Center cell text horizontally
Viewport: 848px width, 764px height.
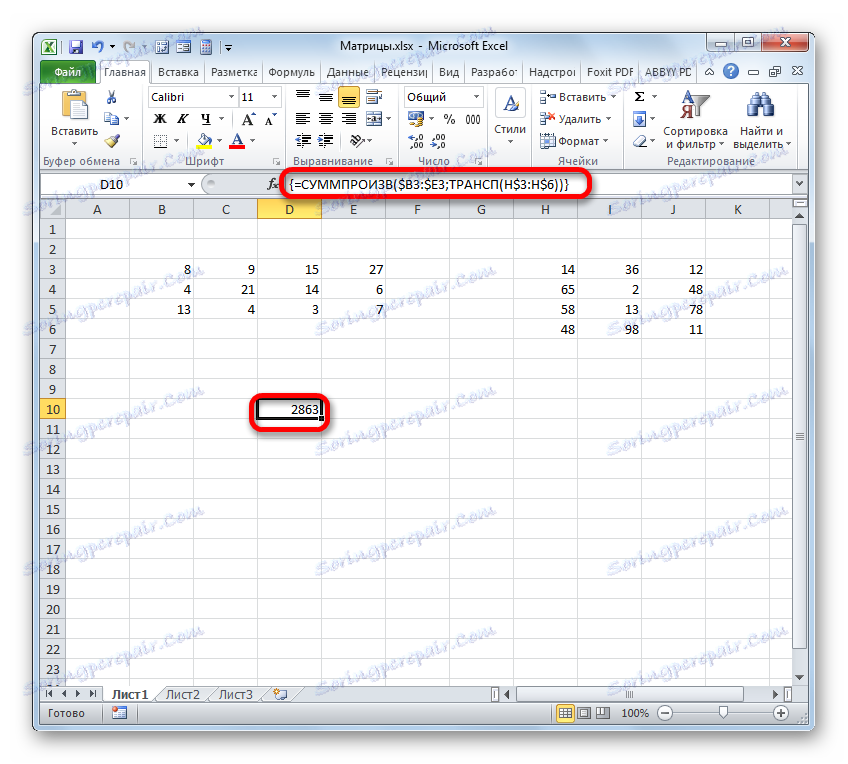pos(326,119)
